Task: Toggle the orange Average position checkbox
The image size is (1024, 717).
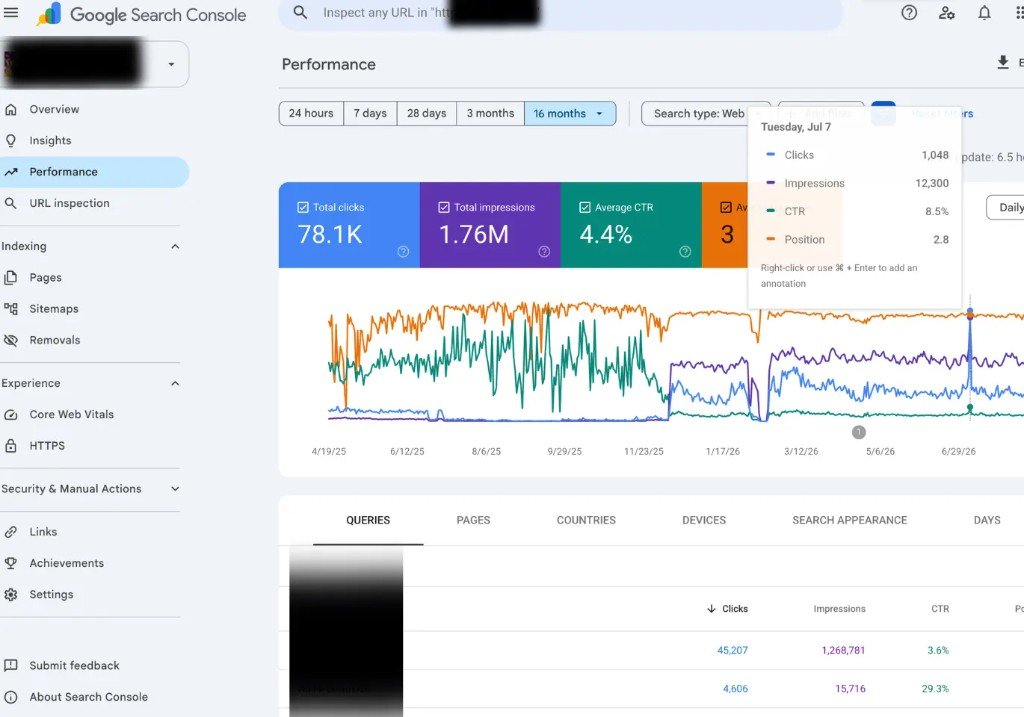Action: [726, 207]
